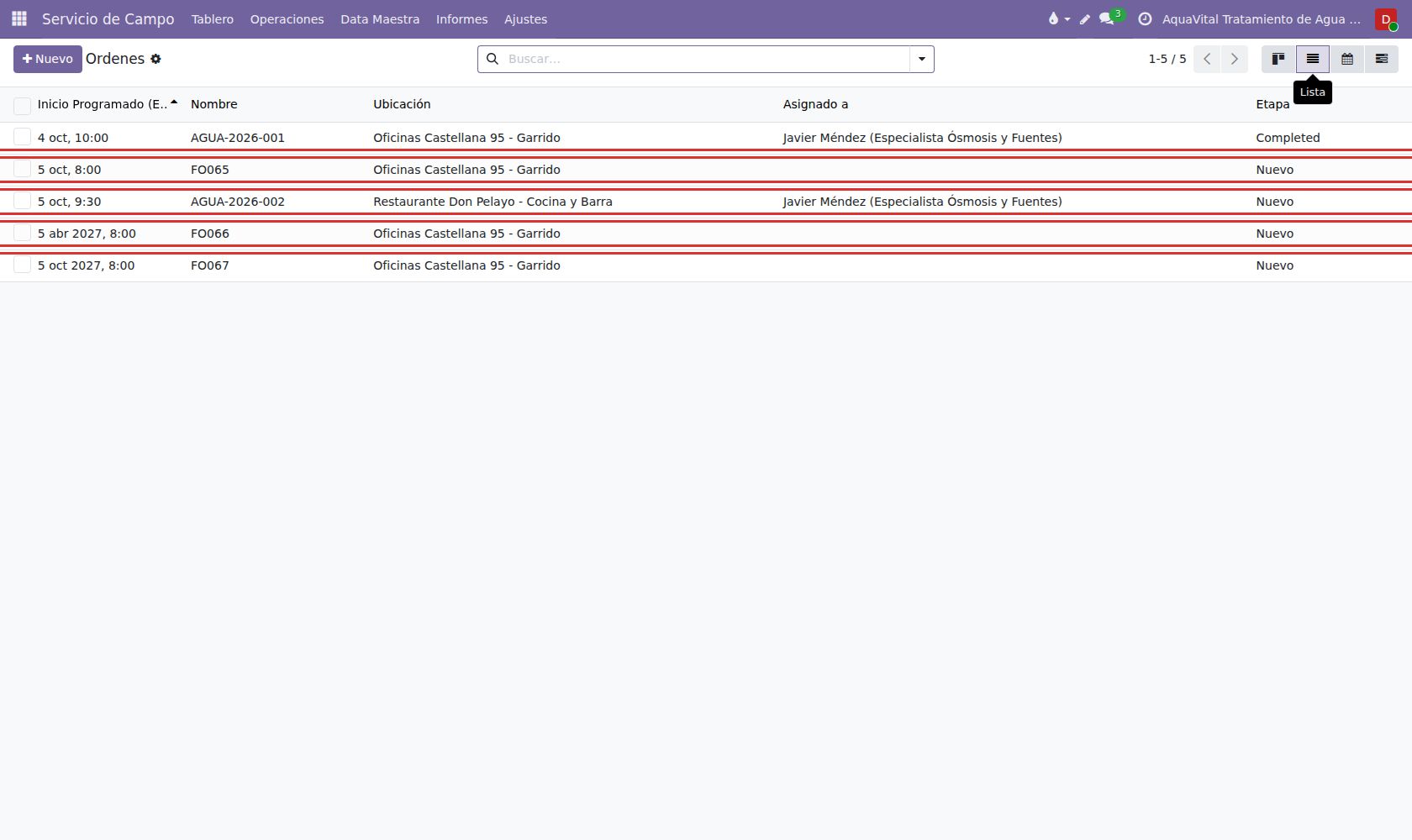Click the pencil edit icon in the navbar
Image resolution: width=1412 pixels, height=840 pixels.
point(1085,19)
